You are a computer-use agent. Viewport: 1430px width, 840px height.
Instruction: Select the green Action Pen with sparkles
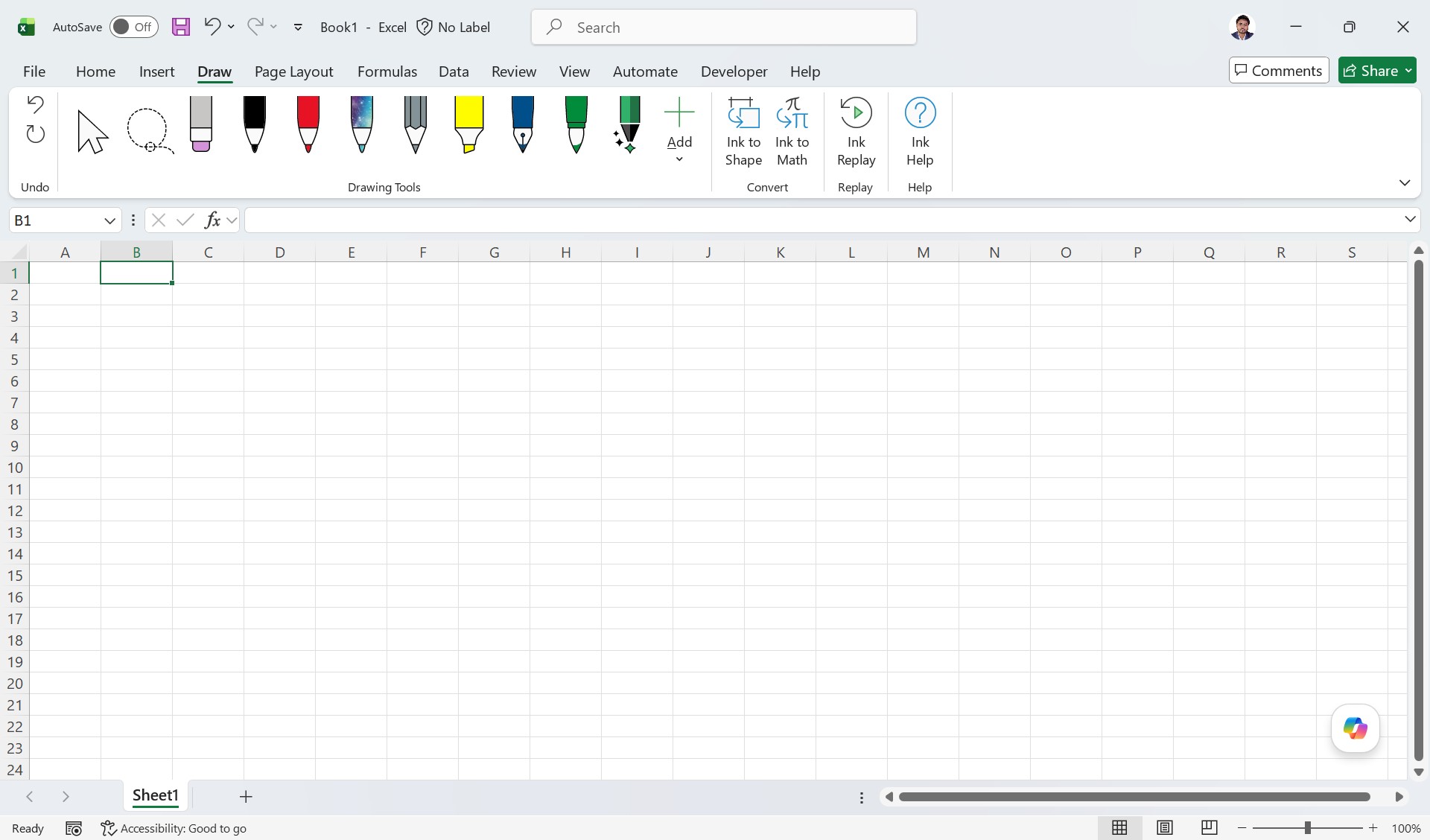click(628, 124)
